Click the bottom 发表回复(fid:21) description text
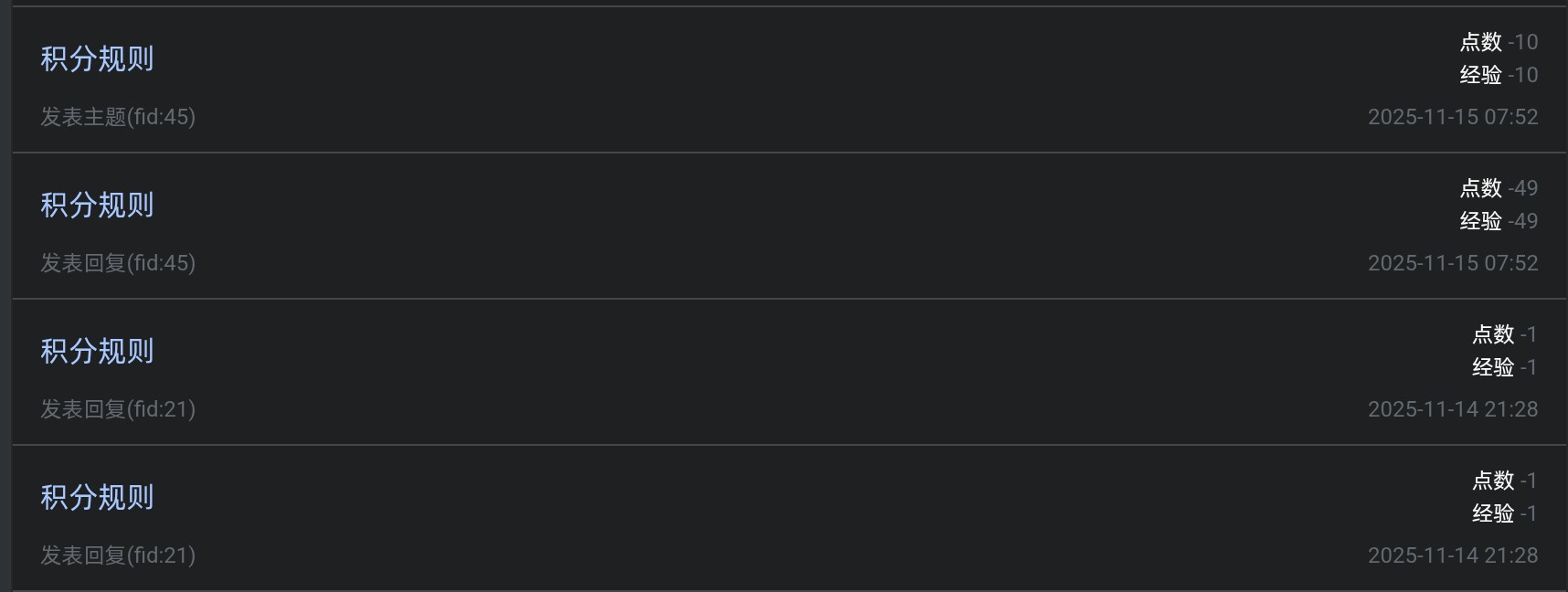Screen dimensions: 1568x592 [x=118, y=555]
